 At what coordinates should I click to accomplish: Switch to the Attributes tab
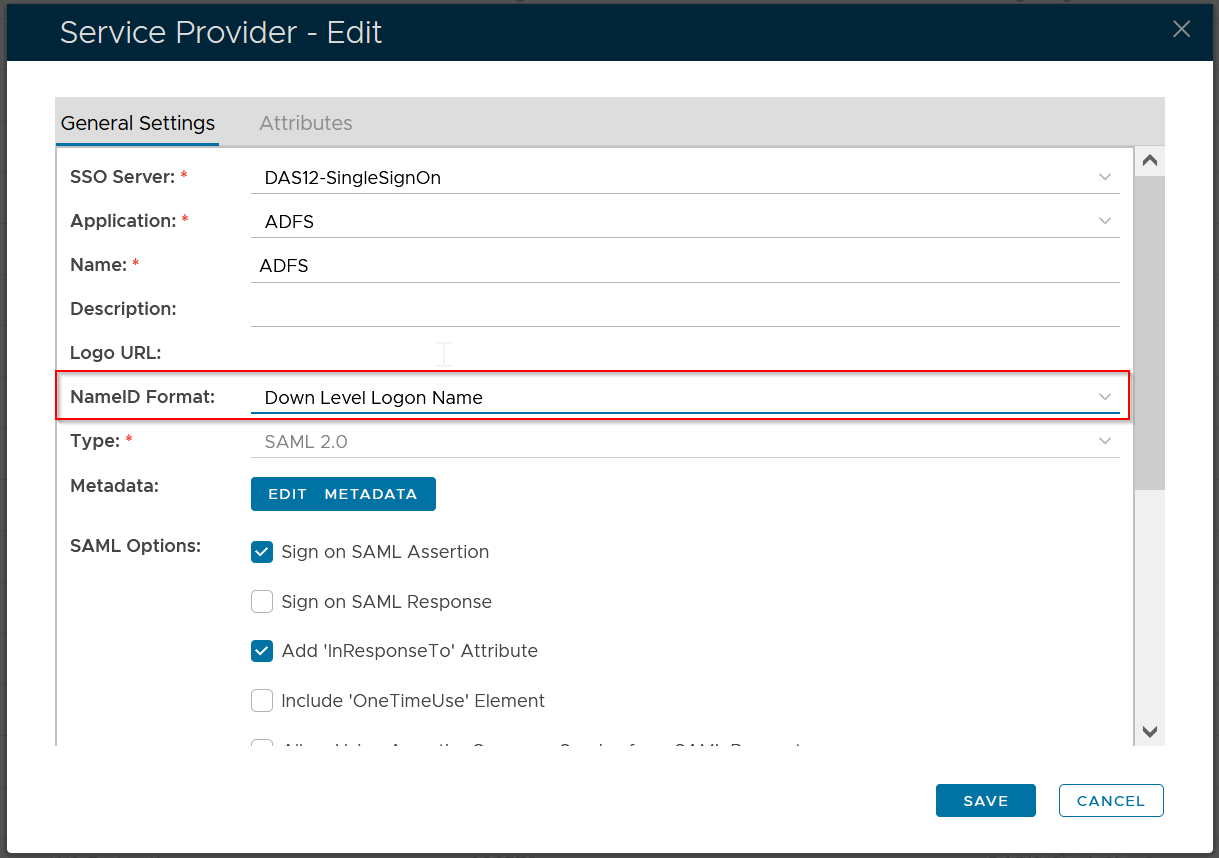pyautogui.click(x=305, y=123)
